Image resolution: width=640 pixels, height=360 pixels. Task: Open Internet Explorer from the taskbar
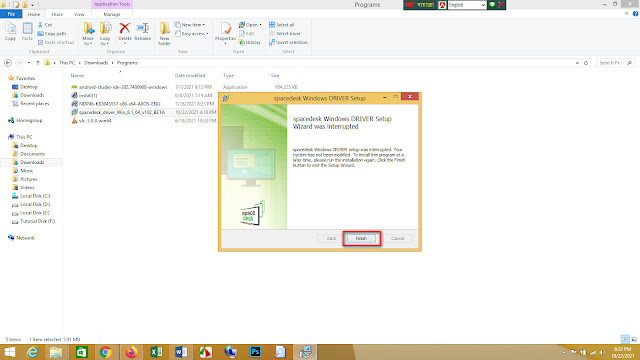(x=32, y=352)
